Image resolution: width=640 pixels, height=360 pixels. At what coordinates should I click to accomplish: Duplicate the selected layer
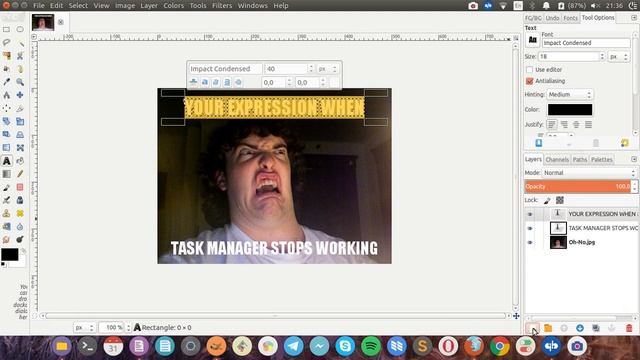point(596,328)
